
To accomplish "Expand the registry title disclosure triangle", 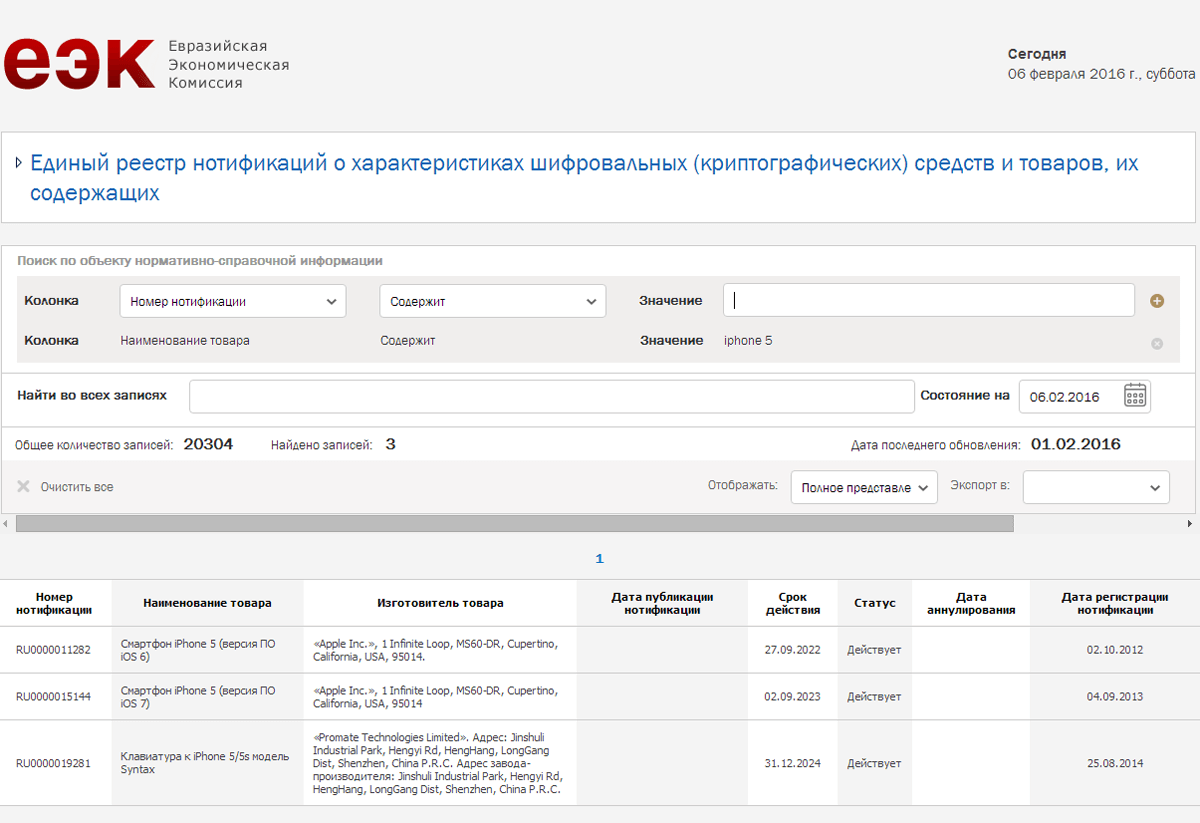I will coord(19,163).
